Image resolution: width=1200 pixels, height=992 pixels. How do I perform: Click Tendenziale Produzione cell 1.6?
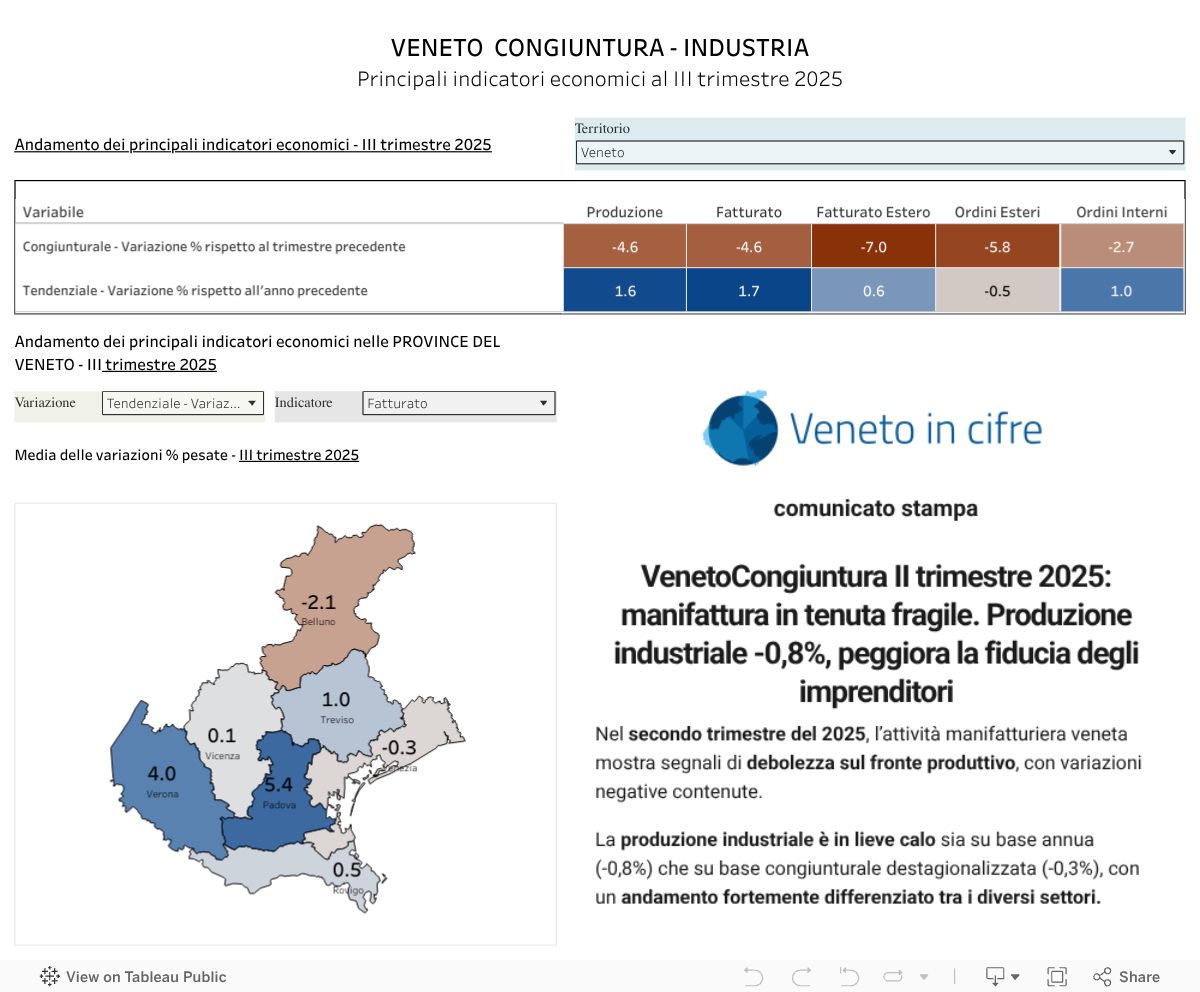point(625,290)
